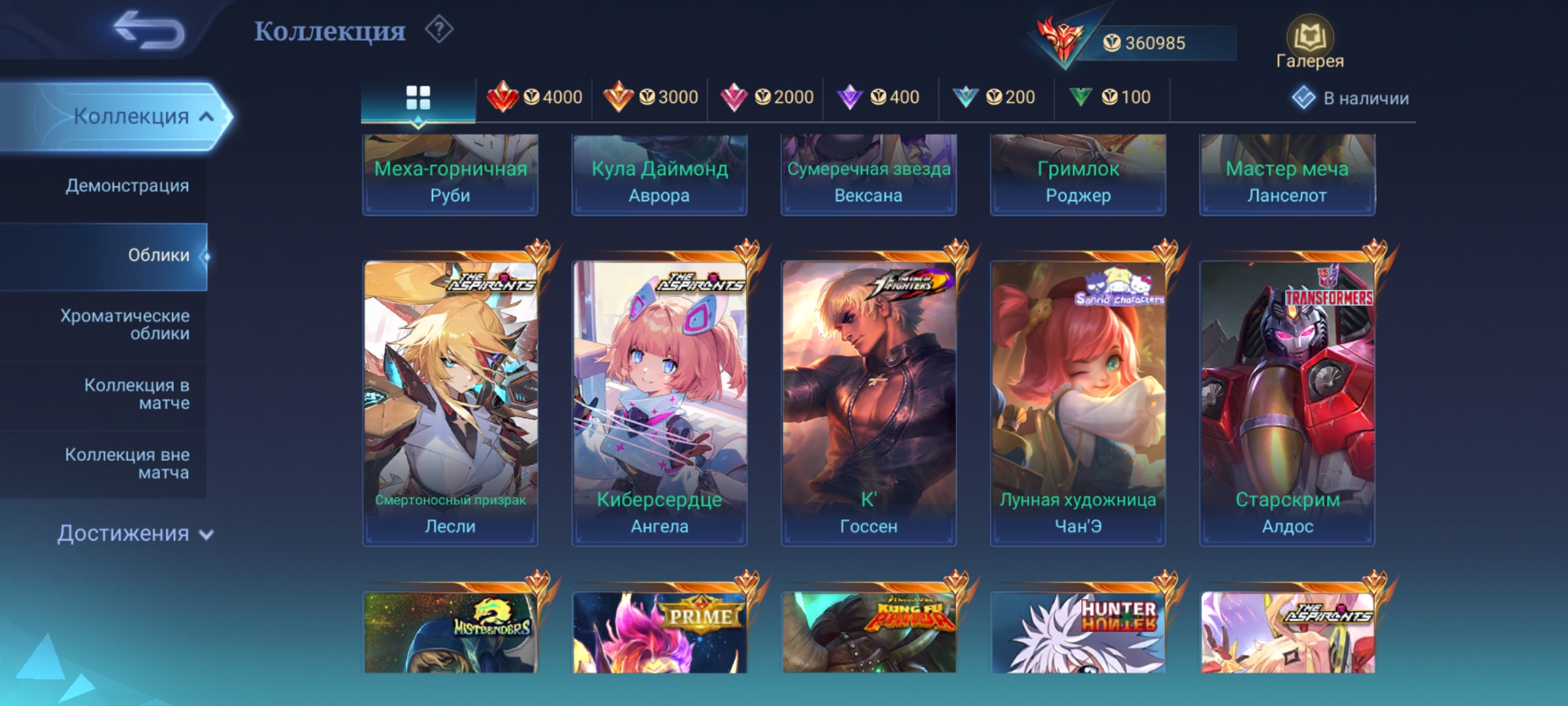Filter by red 4000 gem tier

click(534, 97)
